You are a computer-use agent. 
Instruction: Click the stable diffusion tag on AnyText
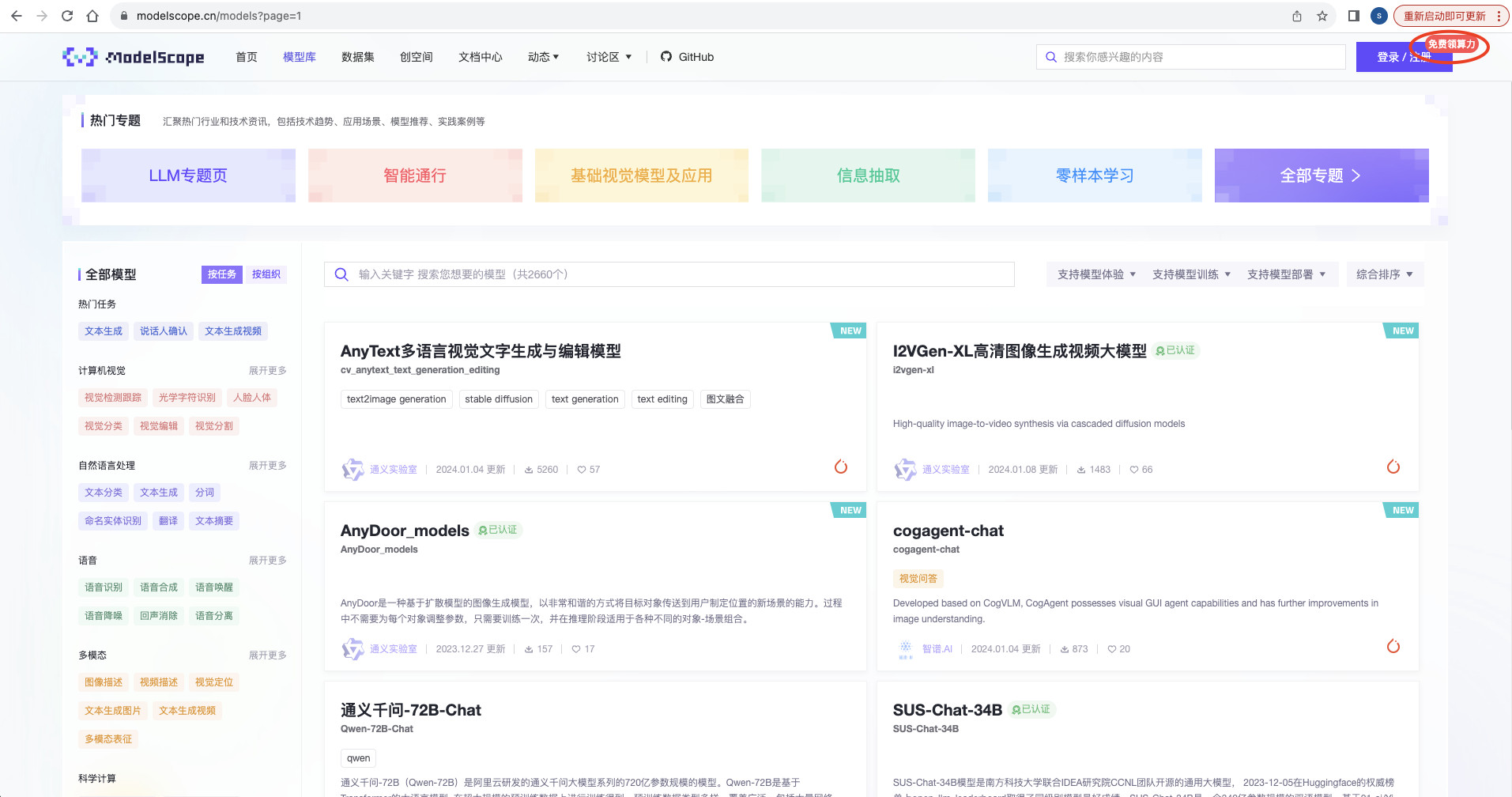499,399
